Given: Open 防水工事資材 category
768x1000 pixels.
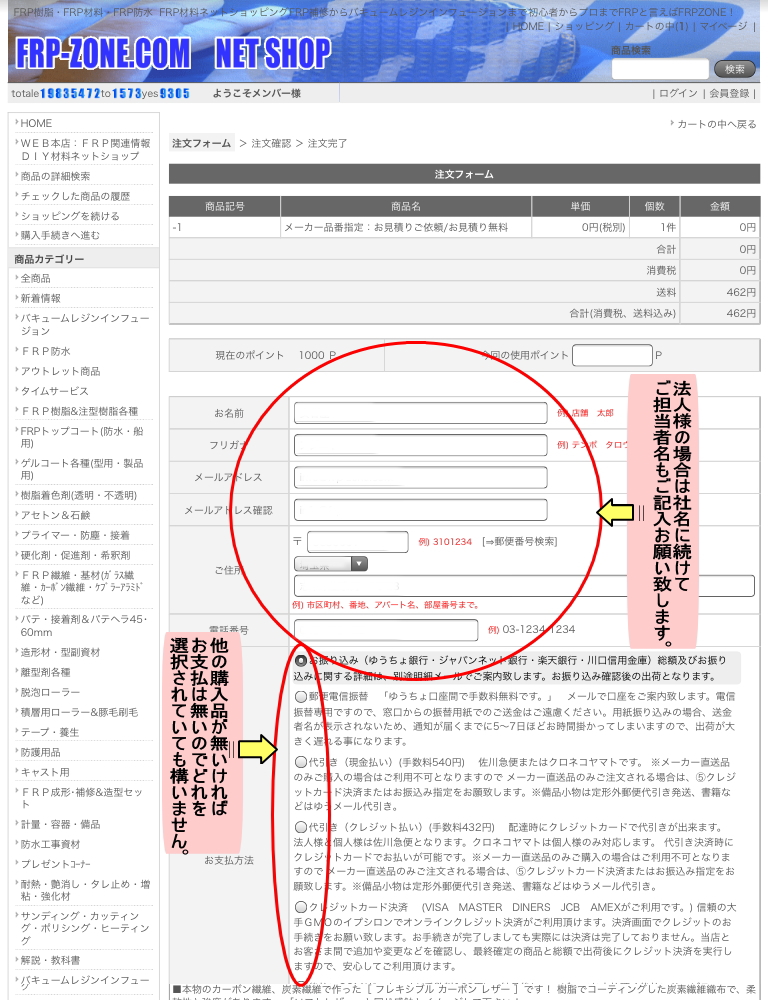Looking at the screenshot, I should (50, 844).
